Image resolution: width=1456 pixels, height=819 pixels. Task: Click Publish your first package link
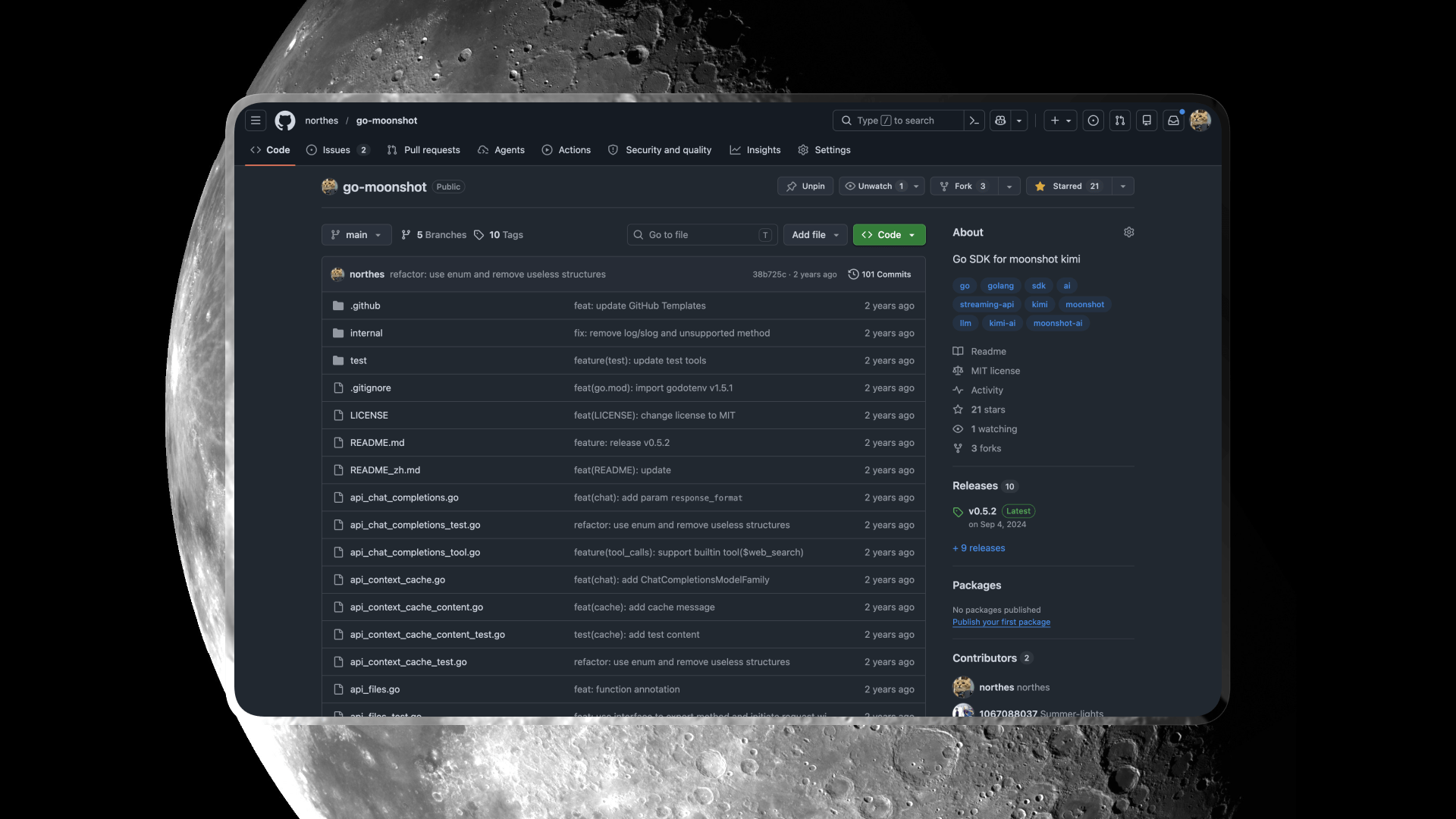point(1001,622)
